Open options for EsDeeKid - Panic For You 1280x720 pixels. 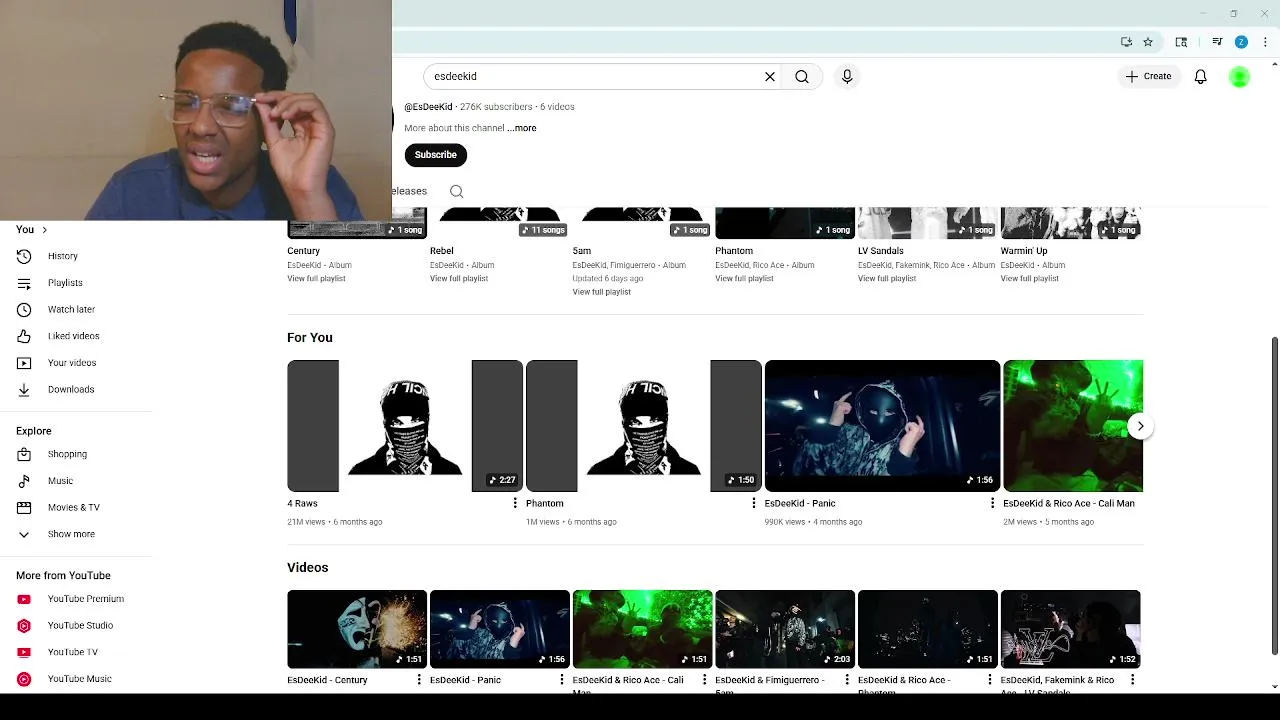(x=992, y=503)
